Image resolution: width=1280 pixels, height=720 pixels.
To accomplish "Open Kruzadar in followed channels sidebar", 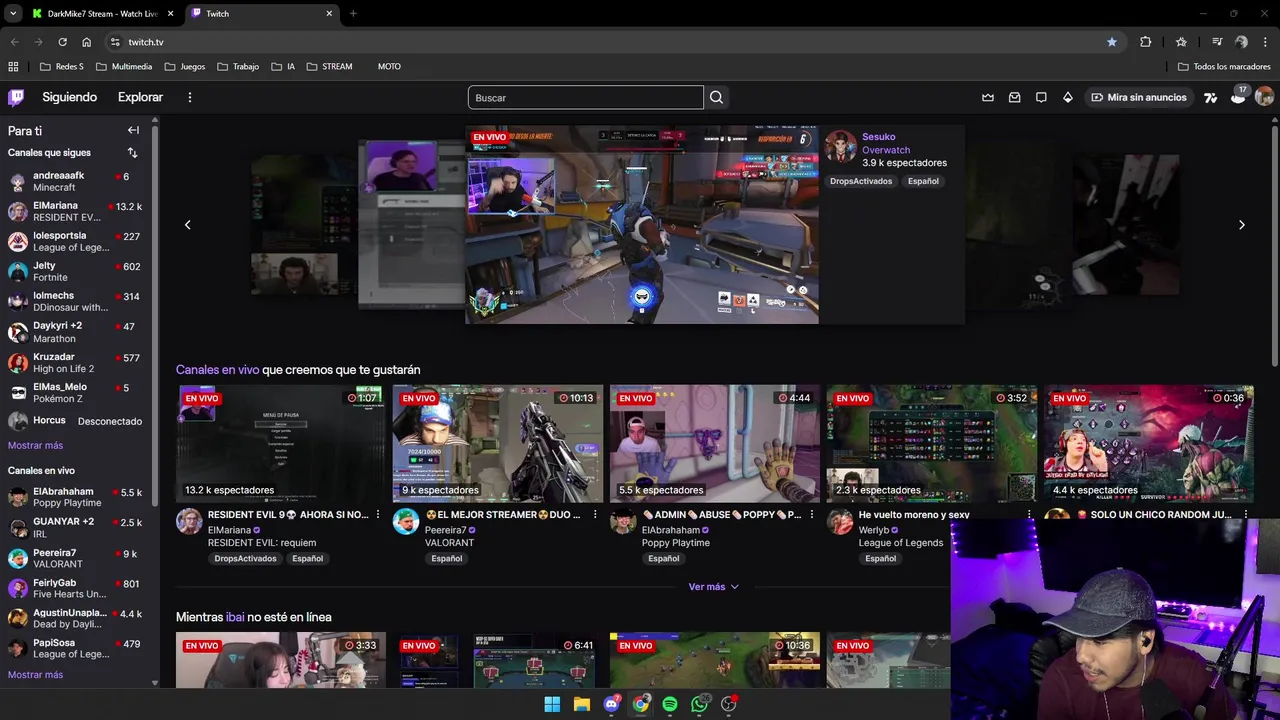I will [x=75, y=363].
